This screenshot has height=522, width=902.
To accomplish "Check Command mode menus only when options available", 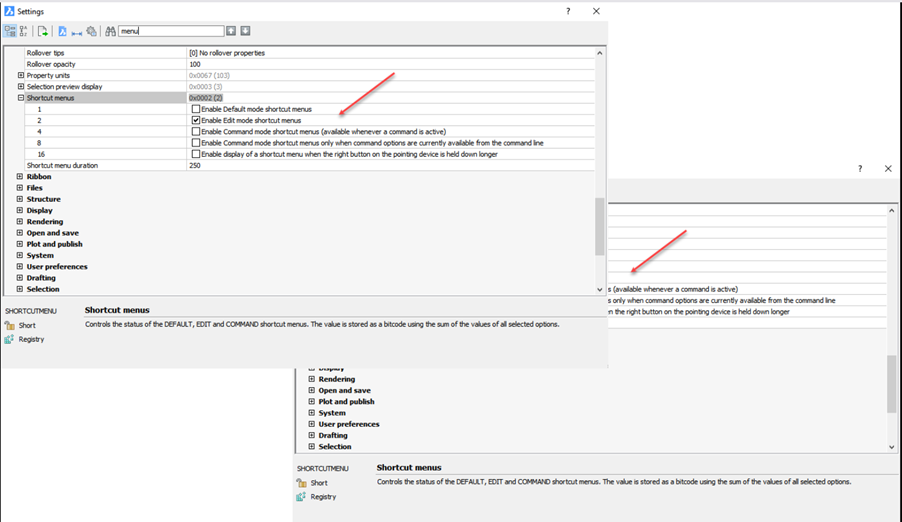I will tap(196, 143).
